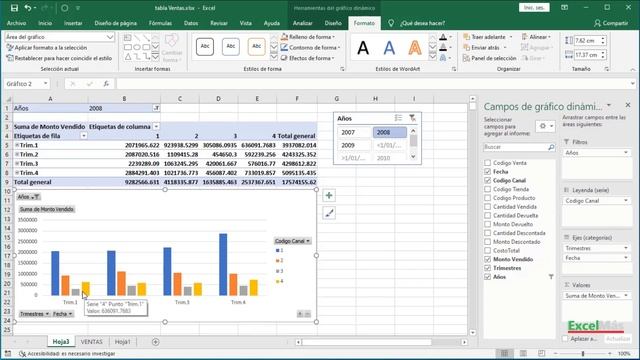Screen dimensions: 640x360
Task: Open Codigo Canal chart legend filter
Action: (x=292, y=241)
